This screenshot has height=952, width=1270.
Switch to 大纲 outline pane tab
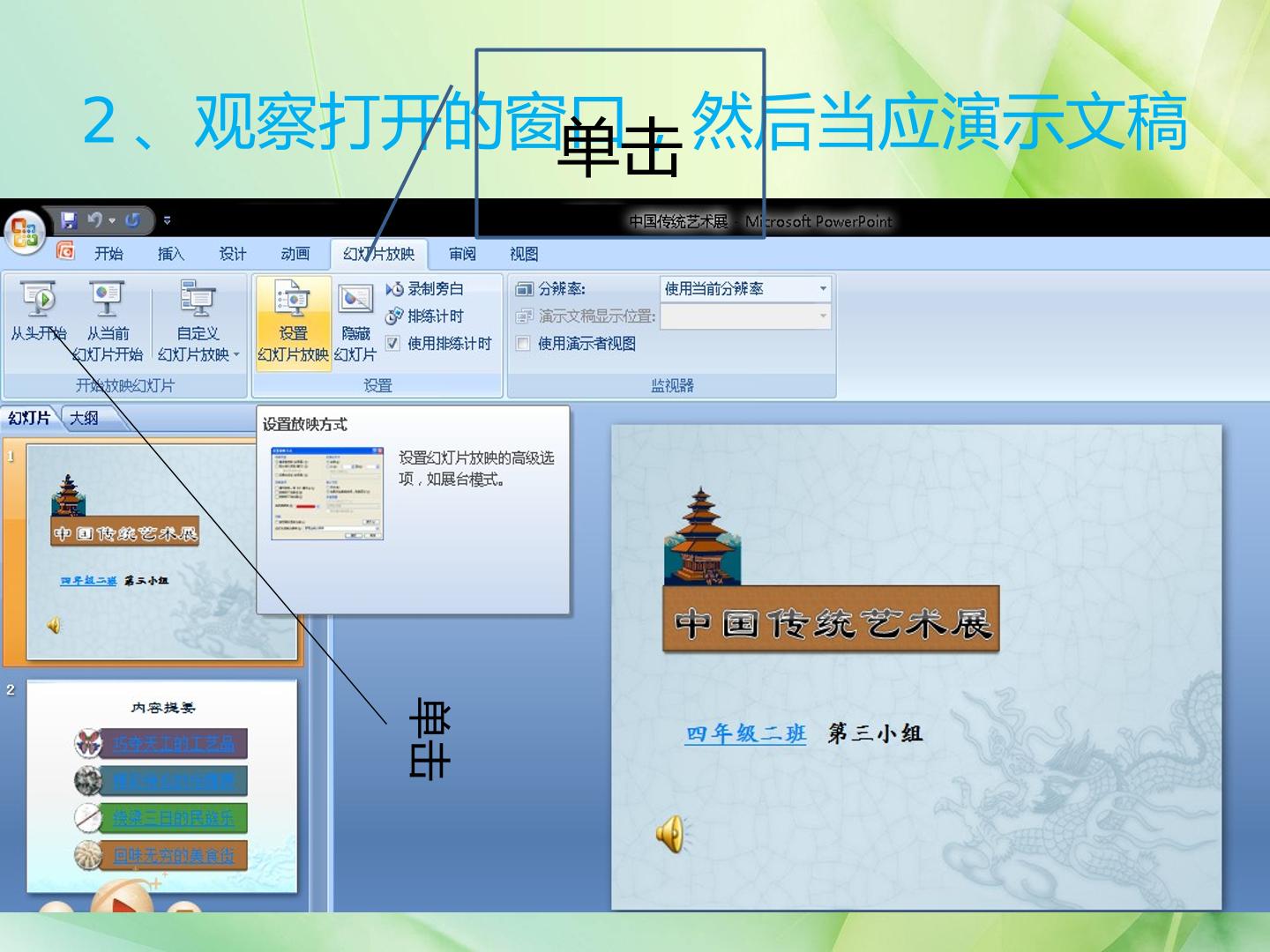84,419
